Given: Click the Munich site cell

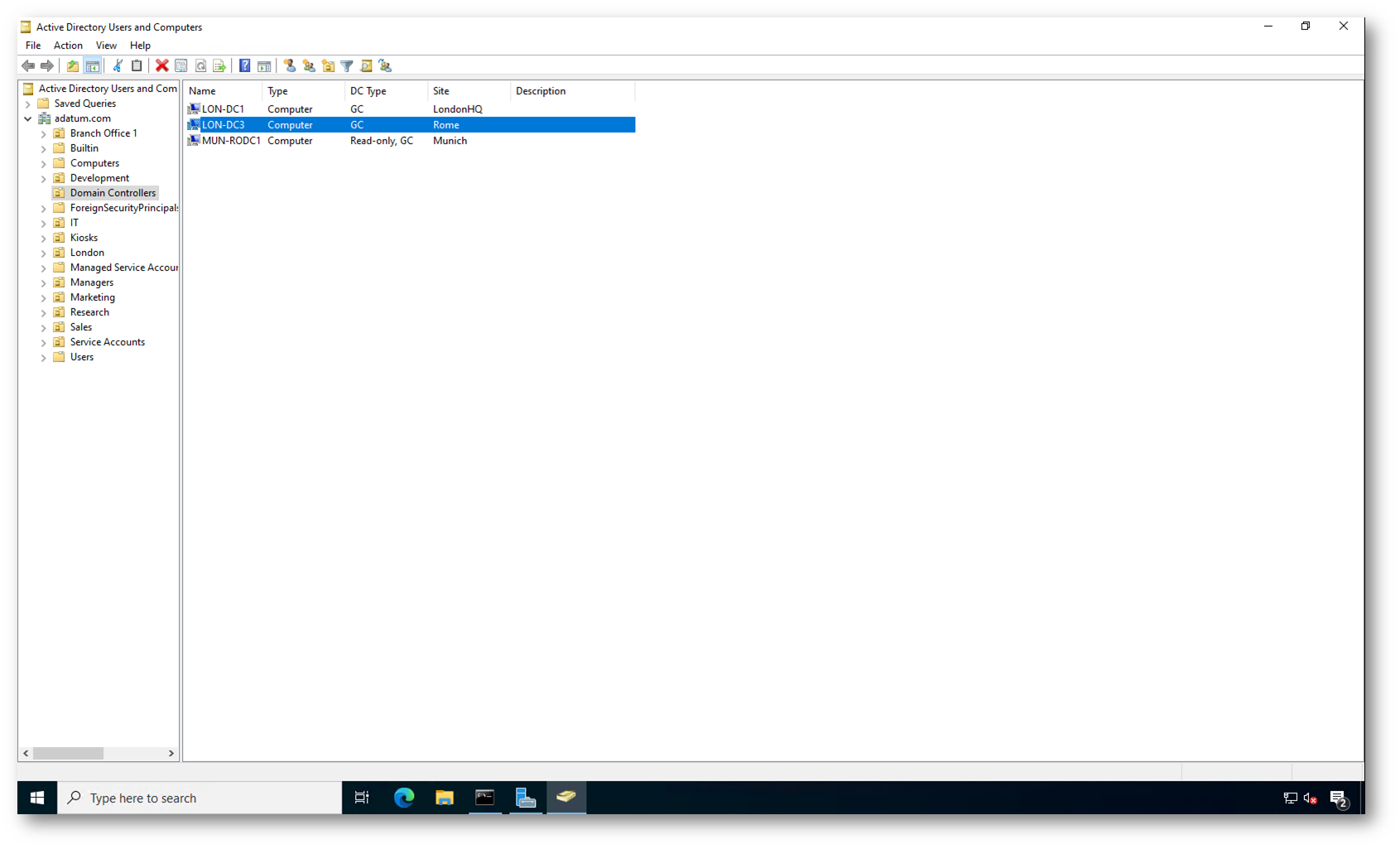Looking at the screenshot, I should pyautogui.click(x=450, y=141).
